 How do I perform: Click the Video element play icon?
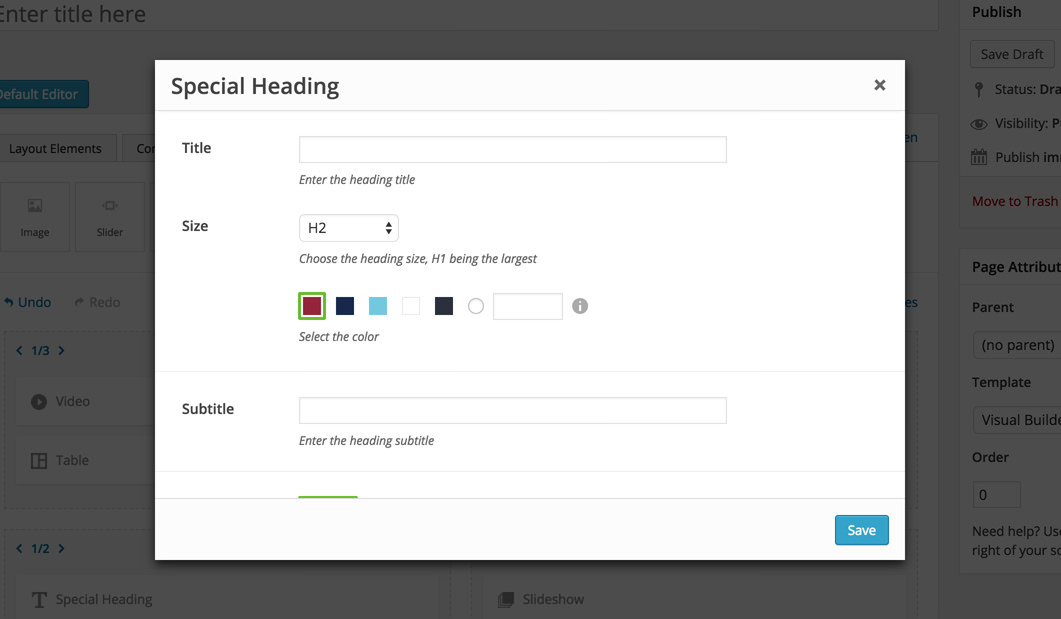click(x=39, y=402)
